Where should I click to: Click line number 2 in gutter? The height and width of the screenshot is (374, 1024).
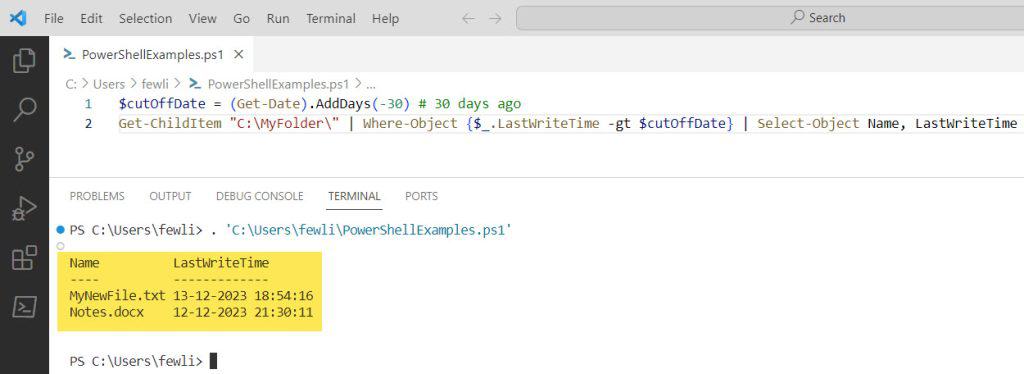(x=88, y=123)
